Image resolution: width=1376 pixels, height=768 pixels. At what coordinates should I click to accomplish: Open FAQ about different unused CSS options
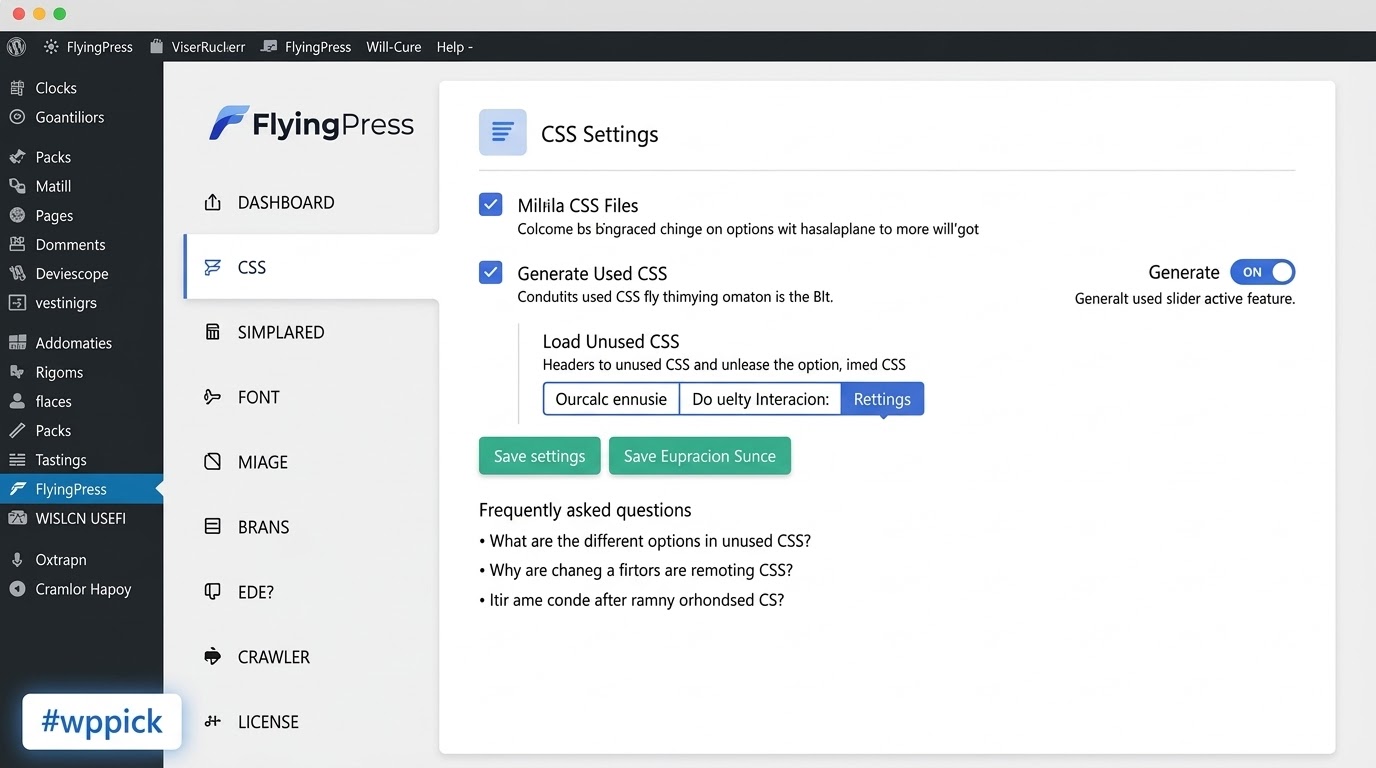650,541
